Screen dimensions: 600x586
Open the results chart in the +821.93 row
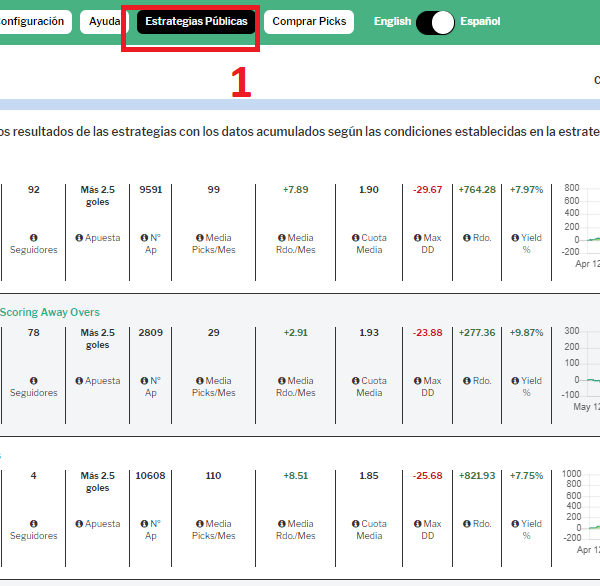580,512
